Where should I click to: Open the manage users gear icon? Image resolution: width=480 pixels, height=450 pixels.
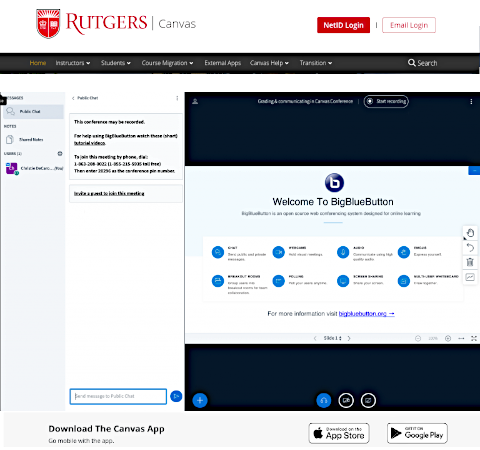click(60, 153)
